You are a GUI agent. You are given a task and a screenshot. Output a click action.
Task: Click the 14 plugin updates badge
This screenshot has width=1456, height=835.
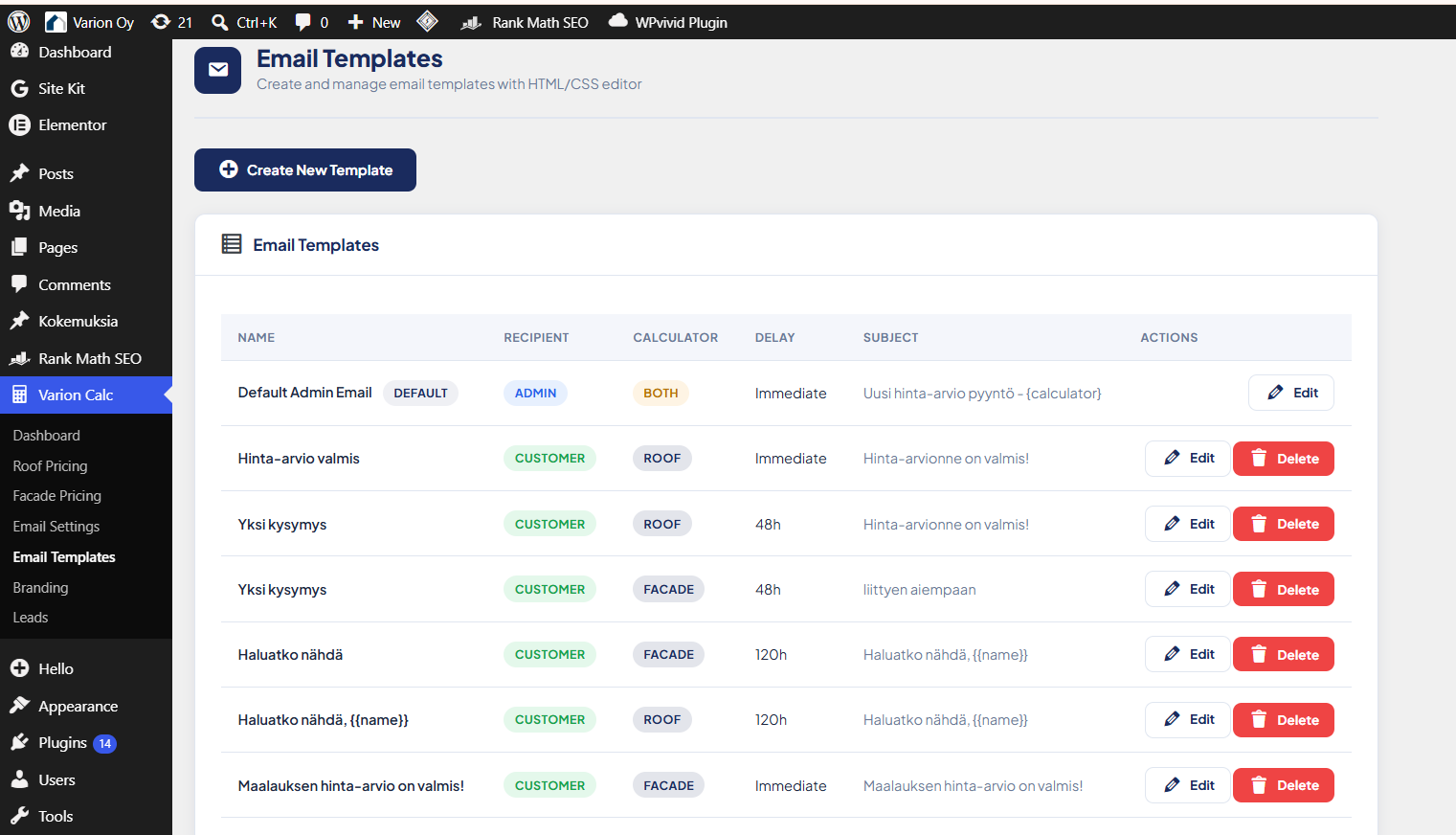104,743
